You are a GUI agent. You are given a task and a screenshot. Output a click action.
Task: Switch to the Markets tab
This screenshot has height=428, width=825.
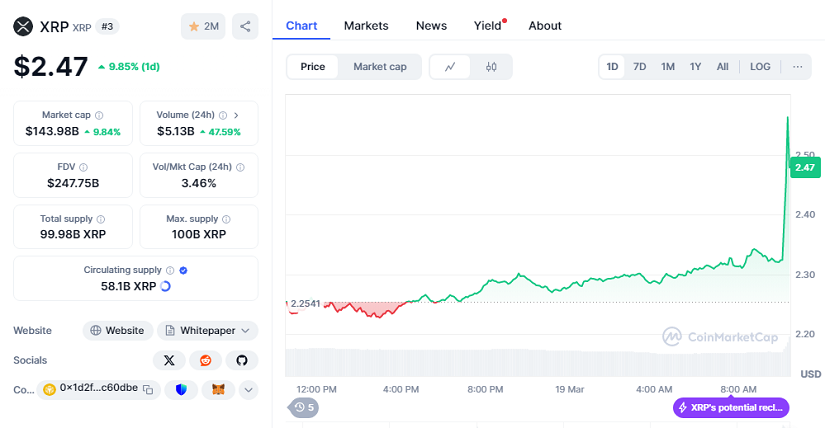[x=366, y=25]
